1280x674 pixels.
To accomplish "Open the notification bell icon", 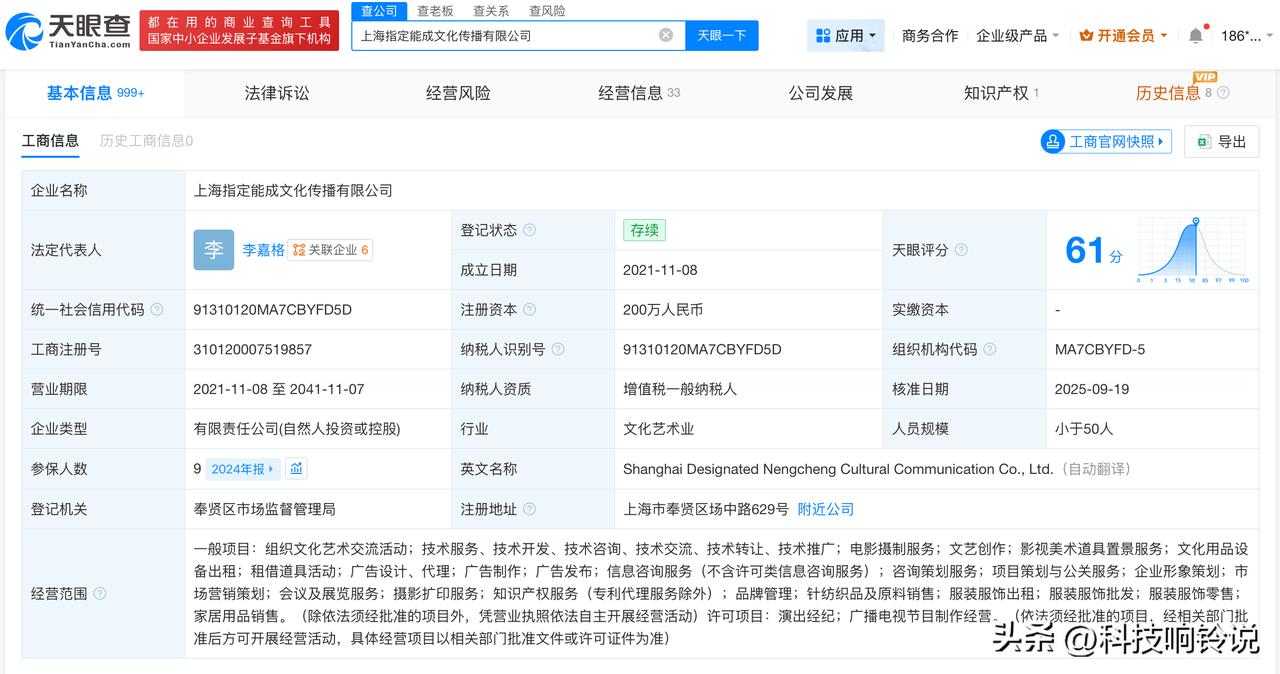I will click(x=1196, y=33).
